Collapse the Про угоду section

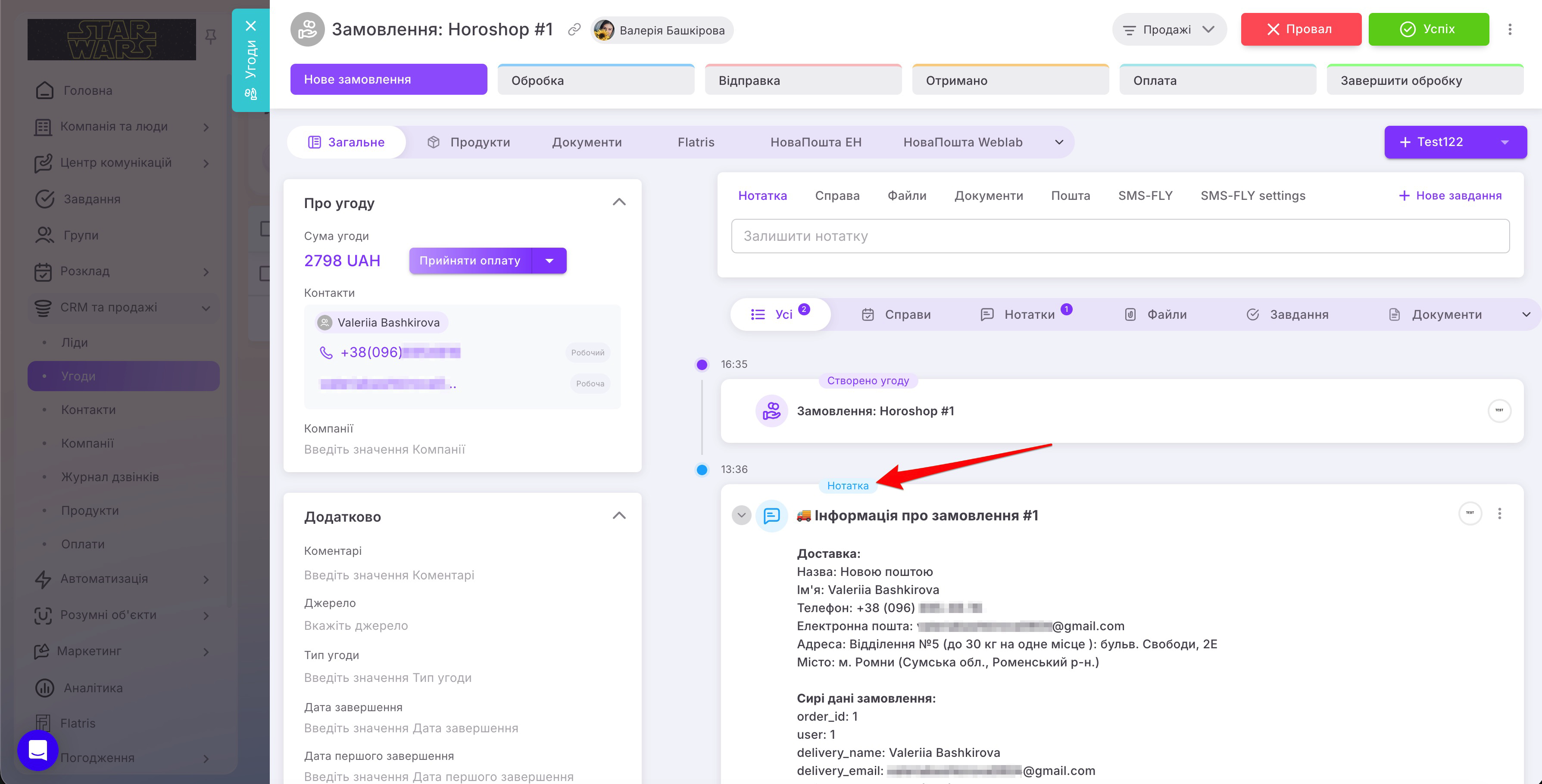pos(619,202)
